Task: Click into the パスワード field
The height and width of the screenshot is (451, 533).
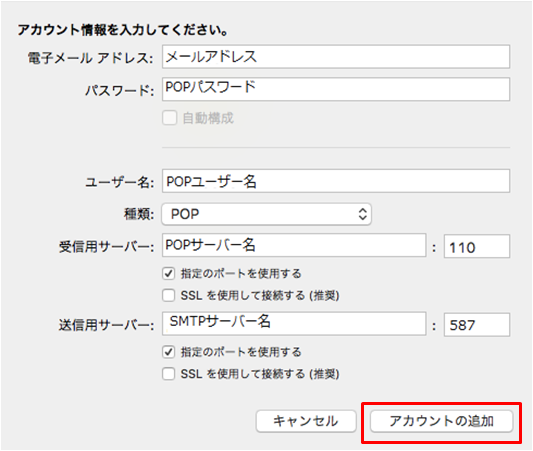Action: click(336, 89)
